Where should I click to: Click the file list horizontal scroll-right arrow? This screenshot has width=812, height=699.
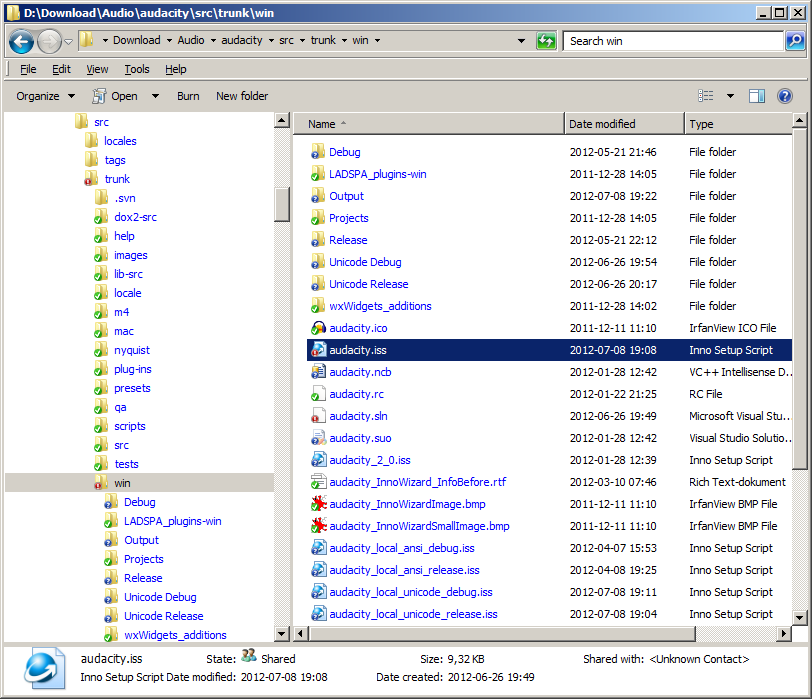point(784,633)
